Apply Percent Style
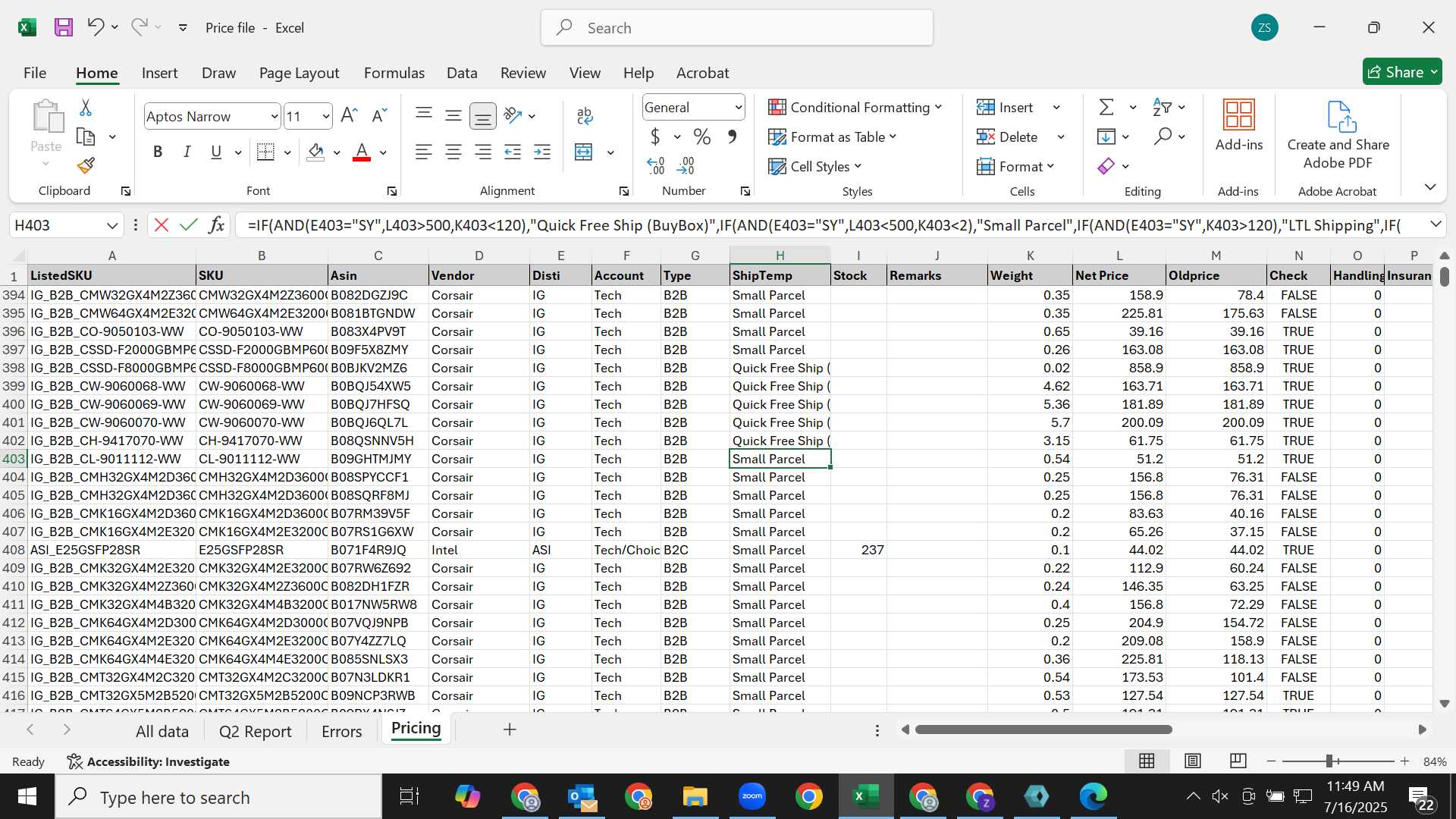 pos(702,137)
